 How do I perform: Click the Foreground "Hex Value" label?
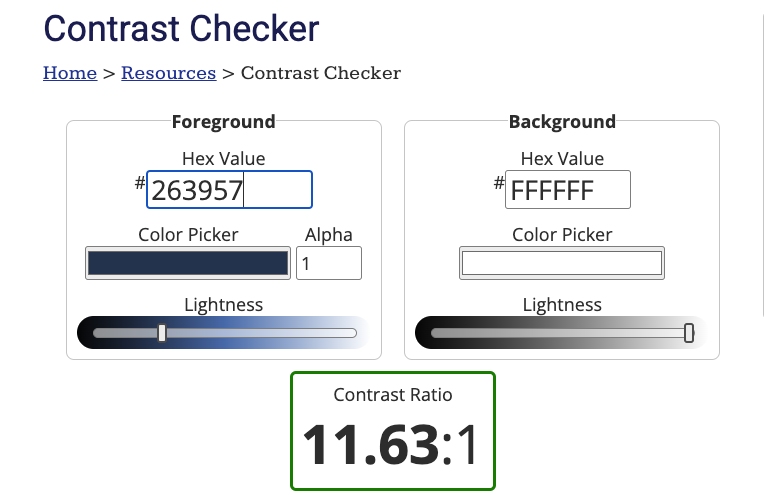224,158
